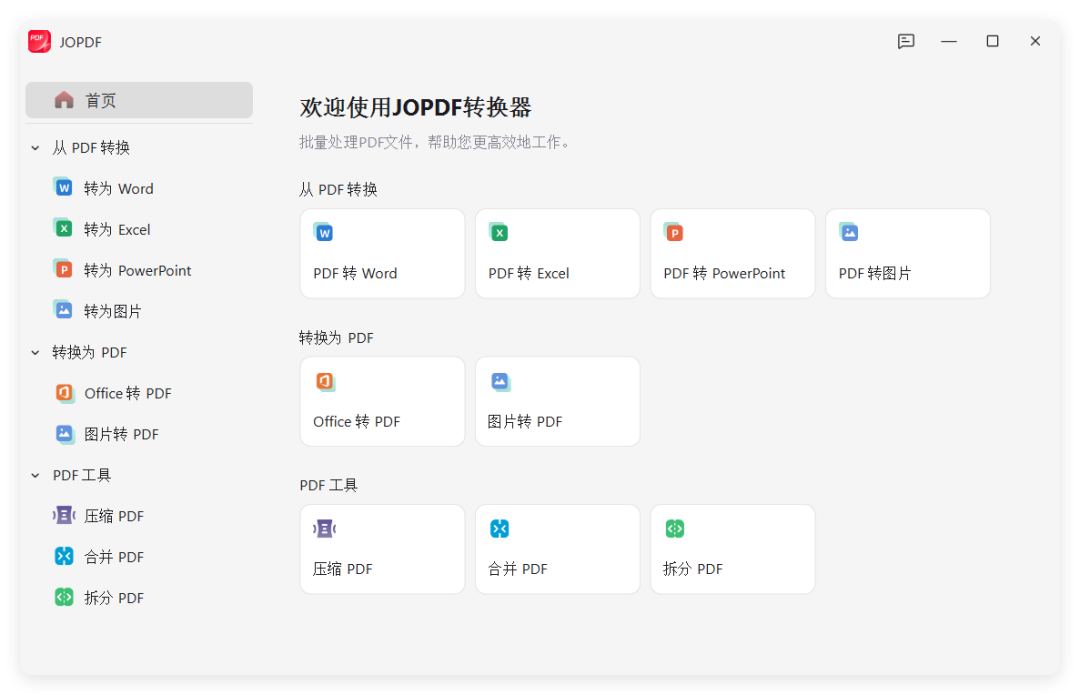Click the JOPDF app logo icon
Screen dimensions: 1080x695
(39, 41)
